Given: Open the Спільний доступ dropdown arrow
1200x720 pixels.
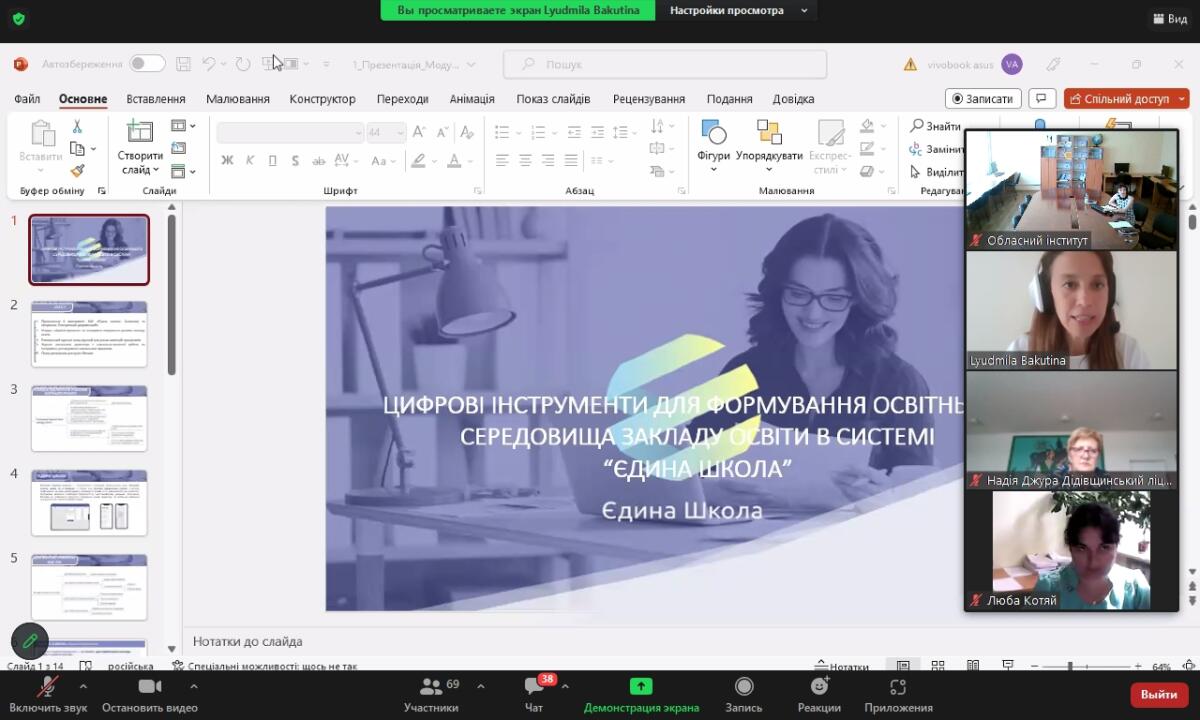Looking at the screenshot, I should coord(1183,98).
